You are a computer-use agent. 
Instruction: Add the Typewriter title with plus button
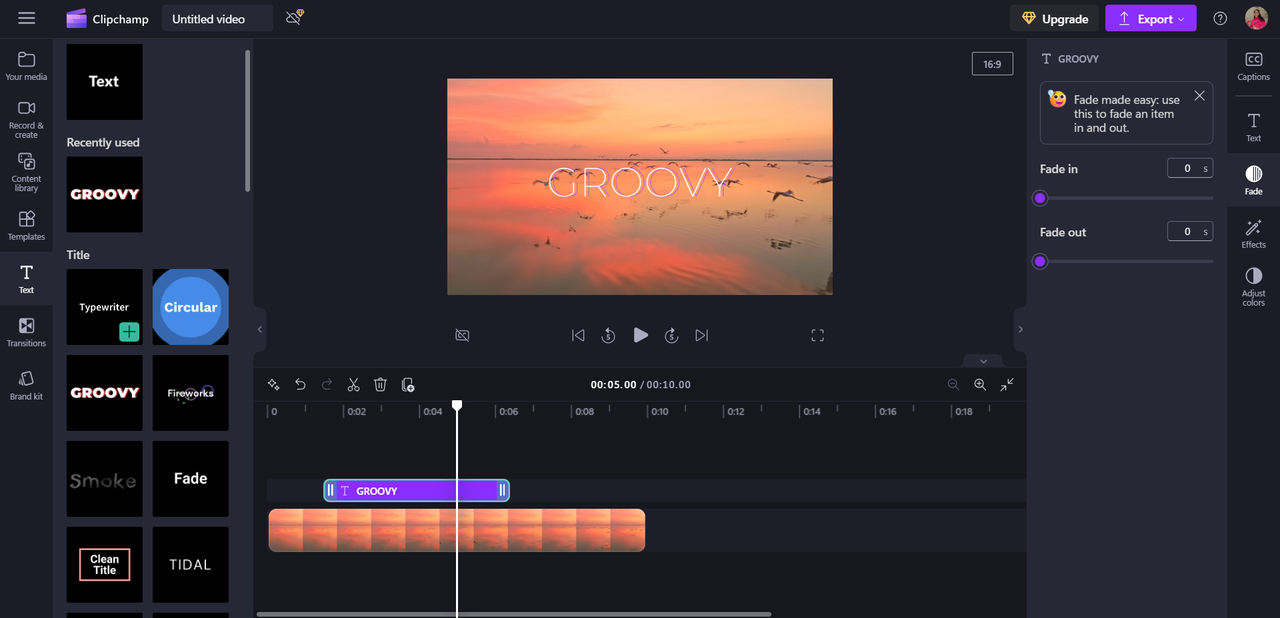[129, 332]
